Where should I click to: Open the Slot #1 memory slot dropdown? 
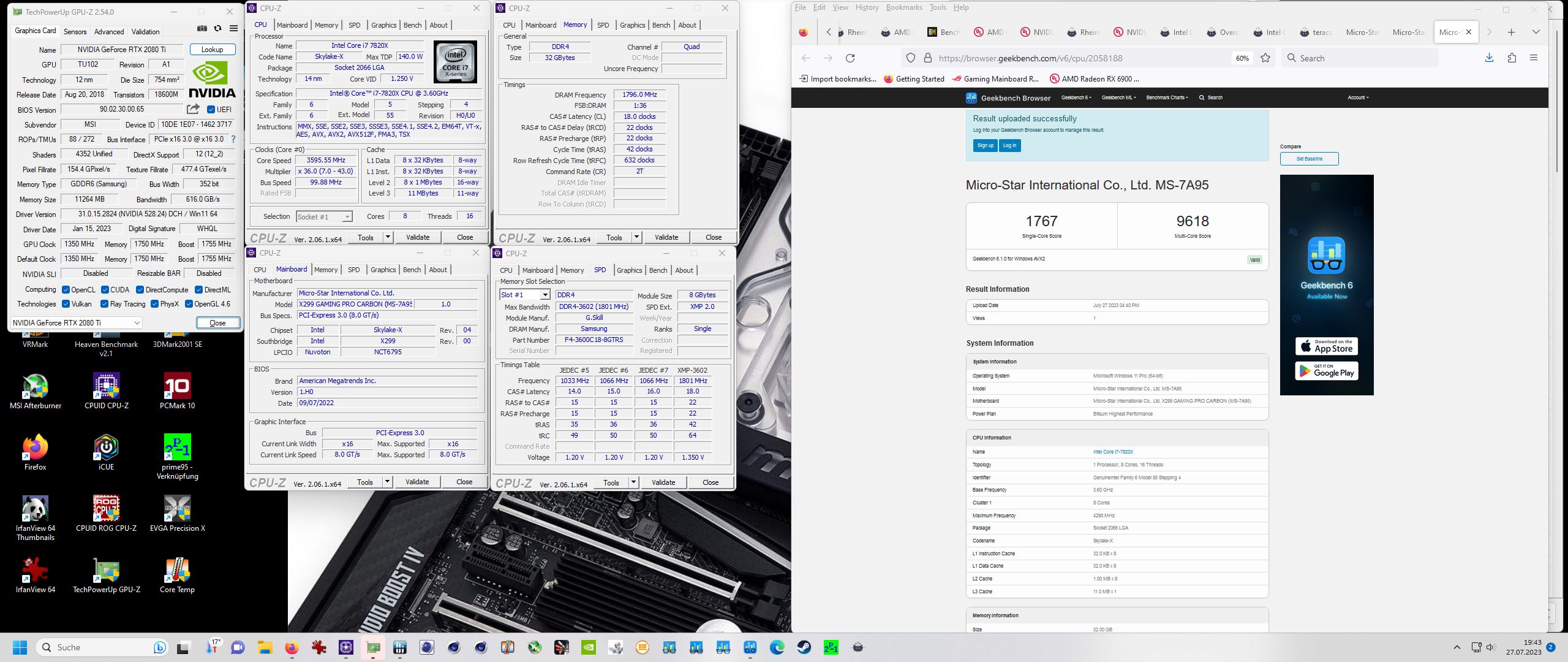click(x=525, y=295)
